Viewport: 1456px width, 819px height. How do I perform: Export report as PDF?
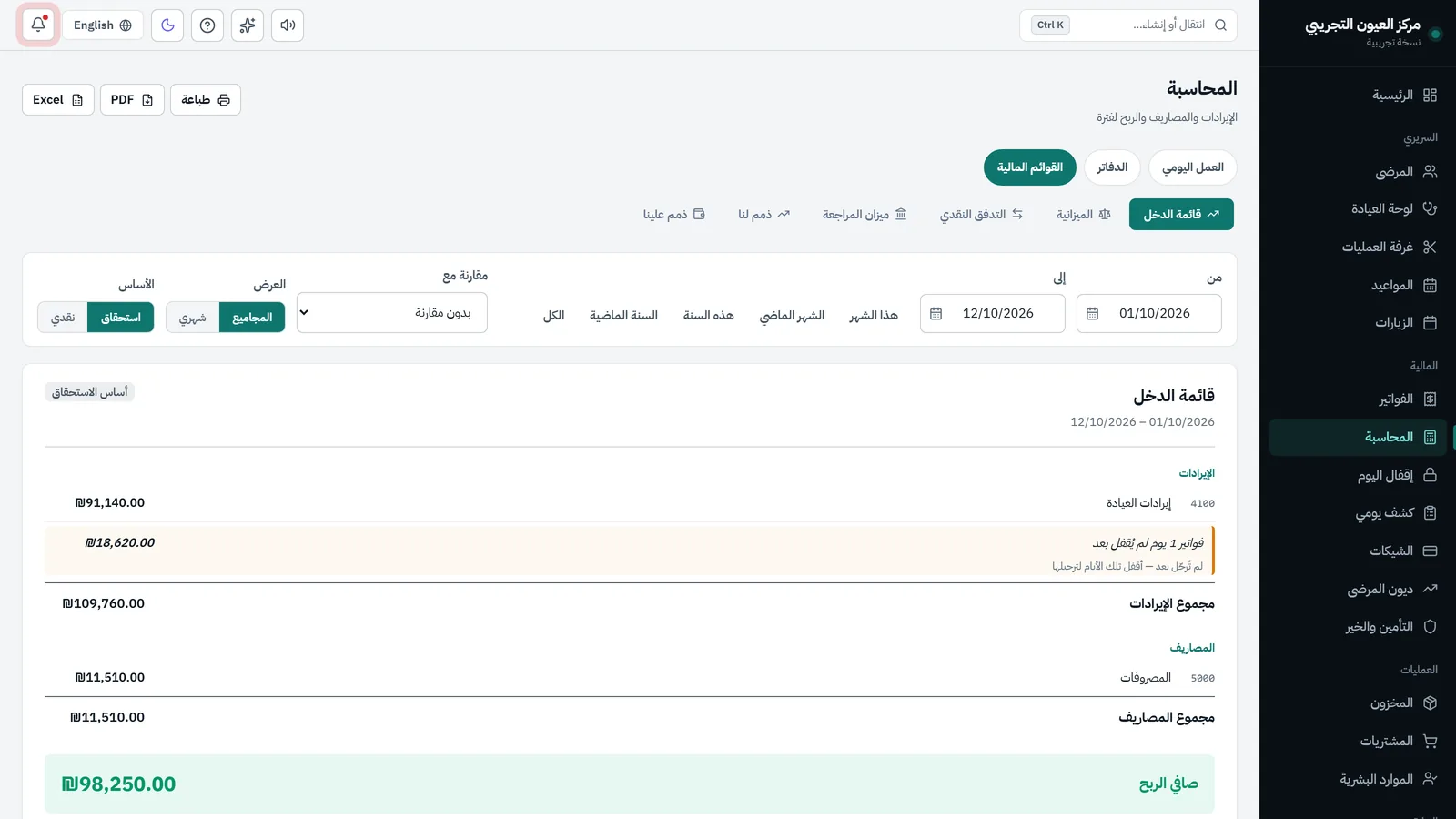pyautogui.click(x=132, y=100)
